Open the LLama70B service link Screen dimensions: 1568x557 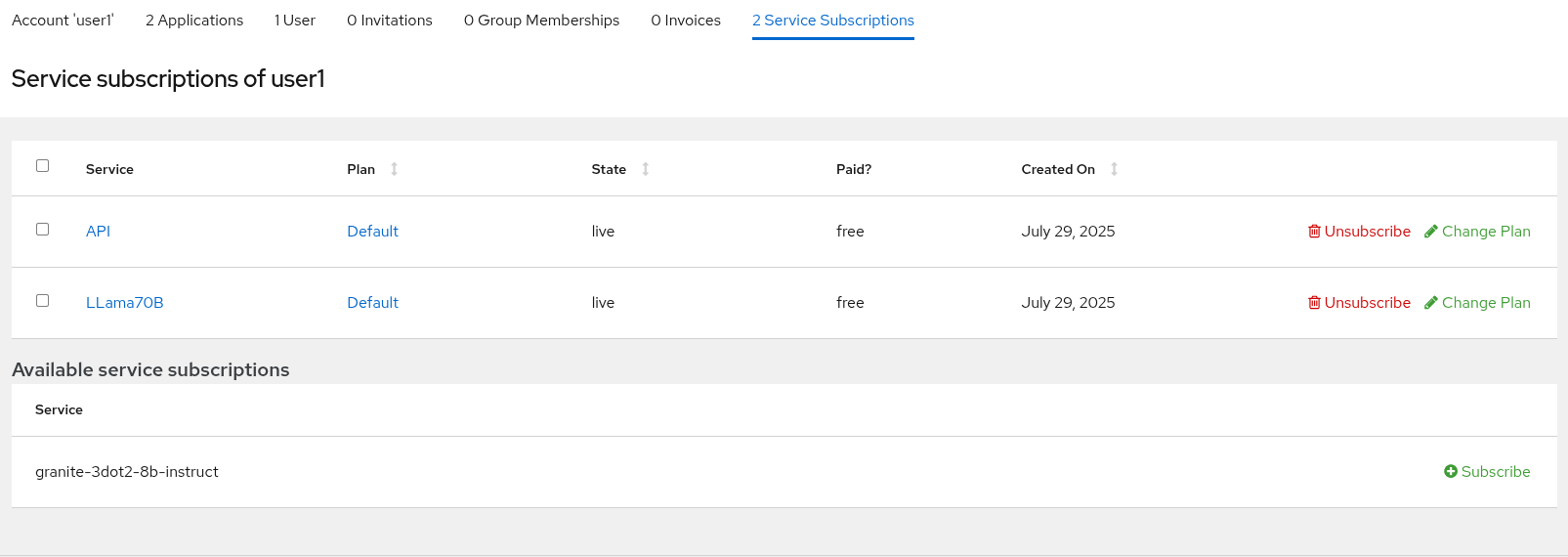coord(125,303)
